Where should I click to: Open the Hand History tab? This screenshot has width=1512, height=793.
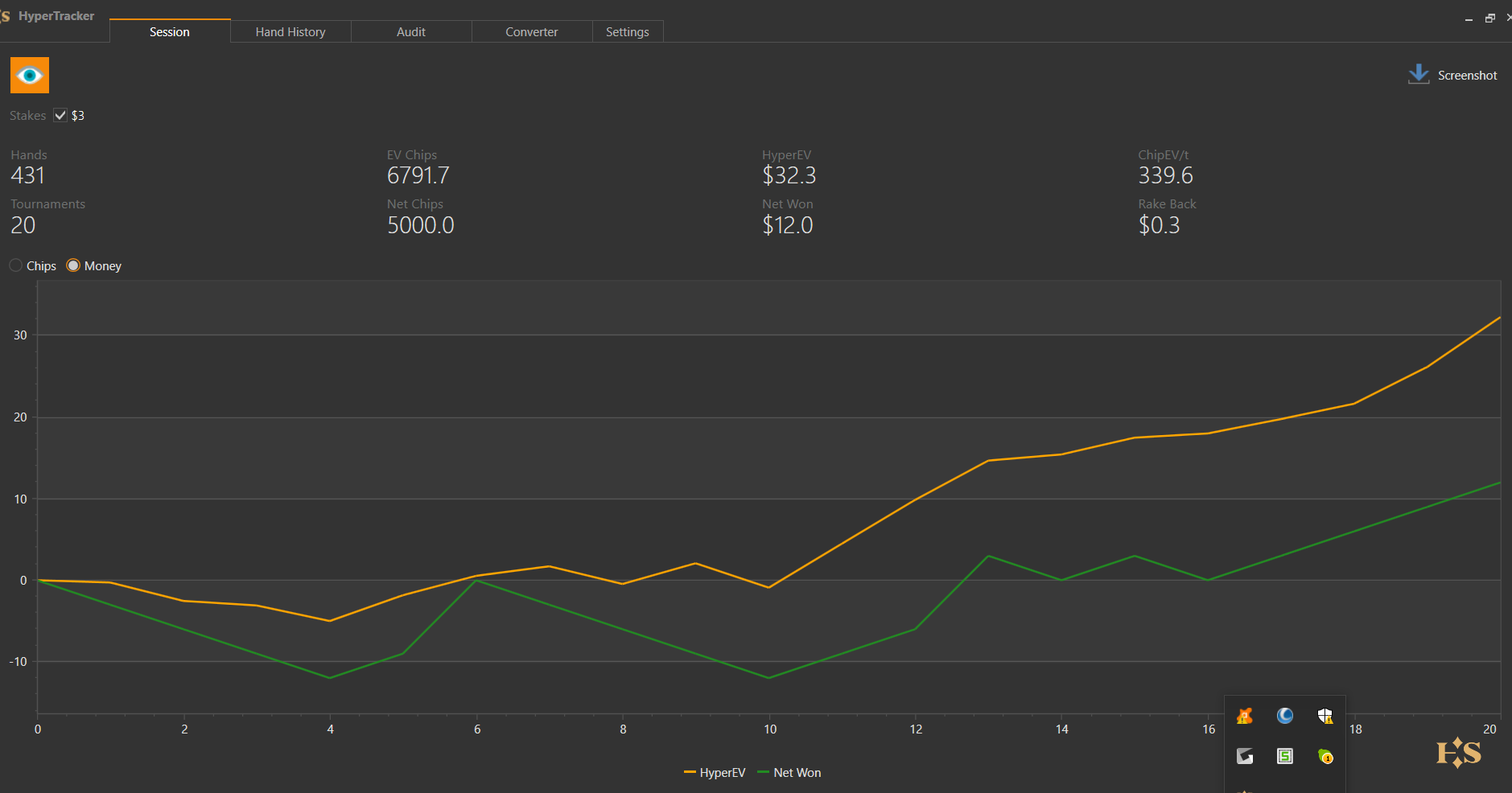[x=290, y=31]
